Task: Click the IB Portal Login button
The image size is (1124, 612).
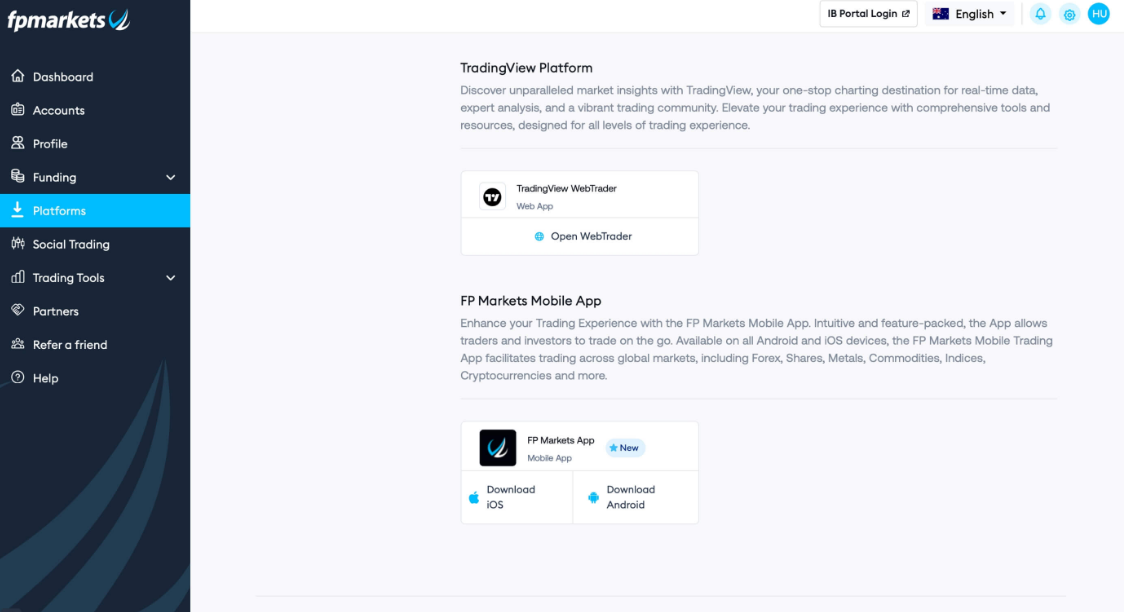Action: pos(868,14)
